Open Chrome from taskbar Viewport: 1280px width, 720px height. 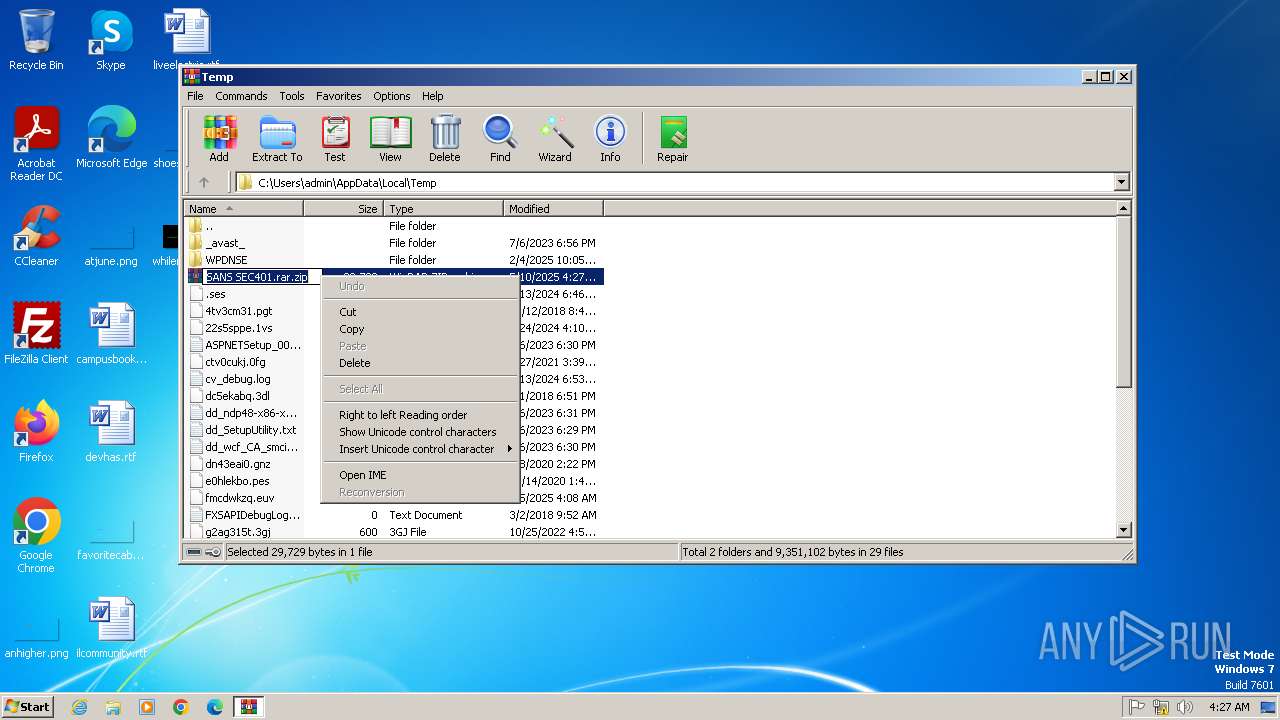coord(181,707)
